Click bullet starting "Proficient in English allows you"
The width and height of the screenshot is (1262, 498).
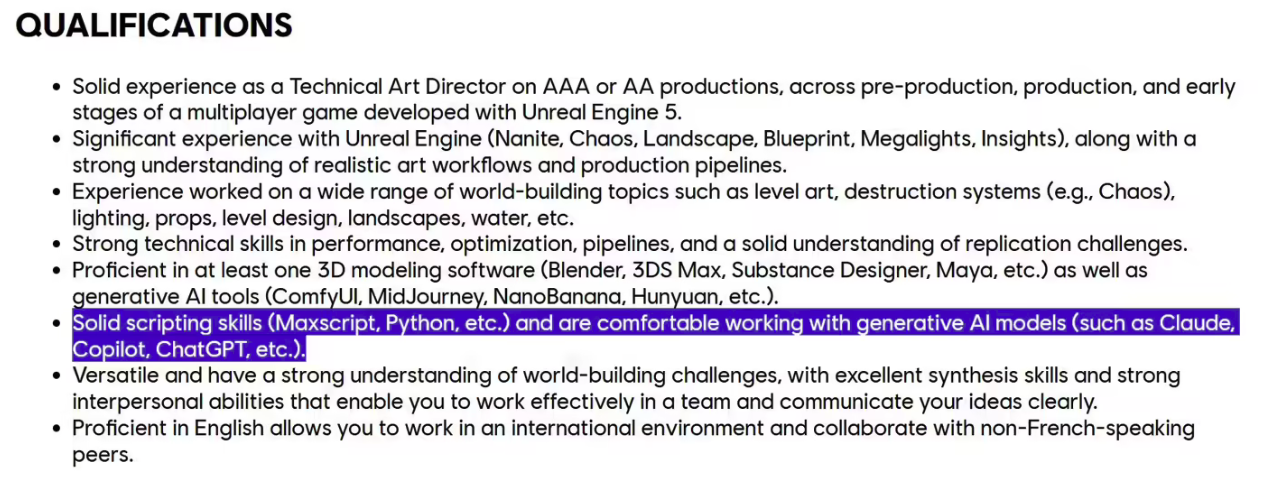click(x=633, y=441)
